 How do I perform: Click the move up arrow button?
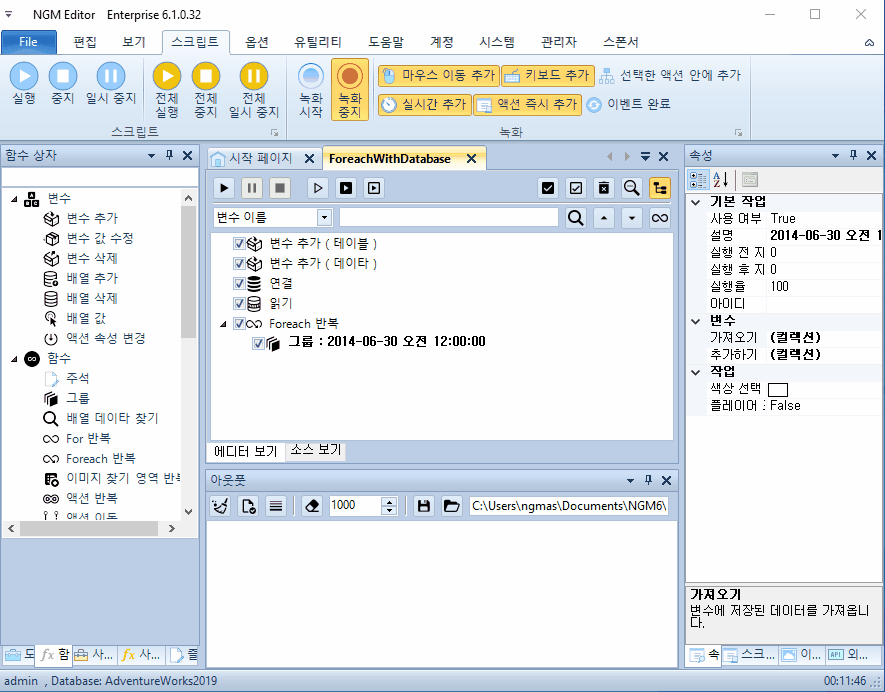tap(604, 217)
